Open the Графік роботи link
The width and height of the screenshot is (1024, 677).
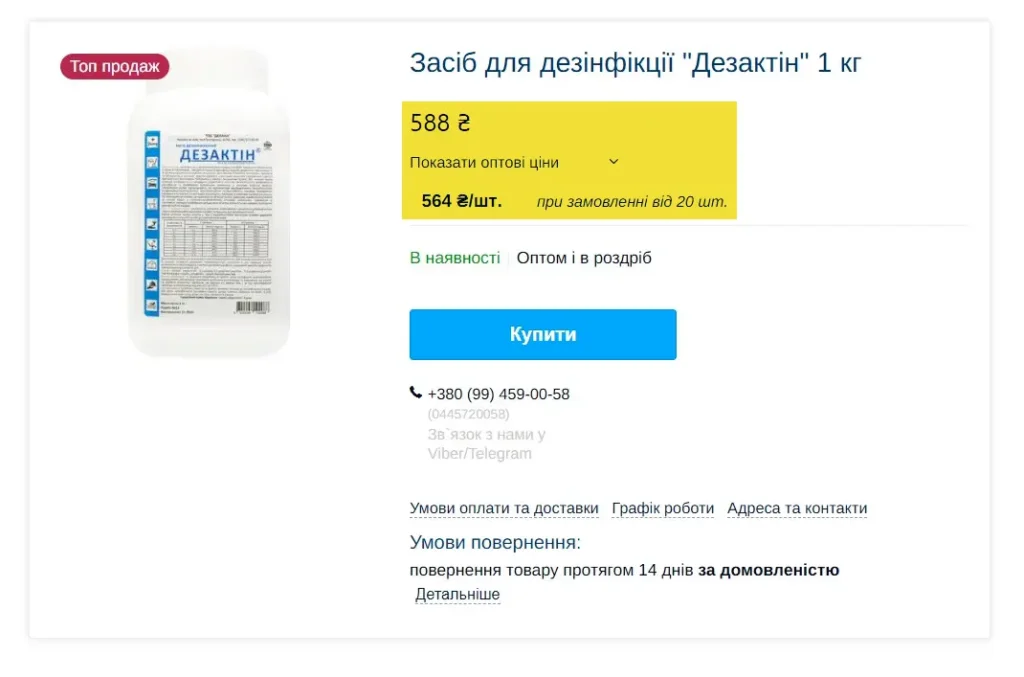coord(662,508)
